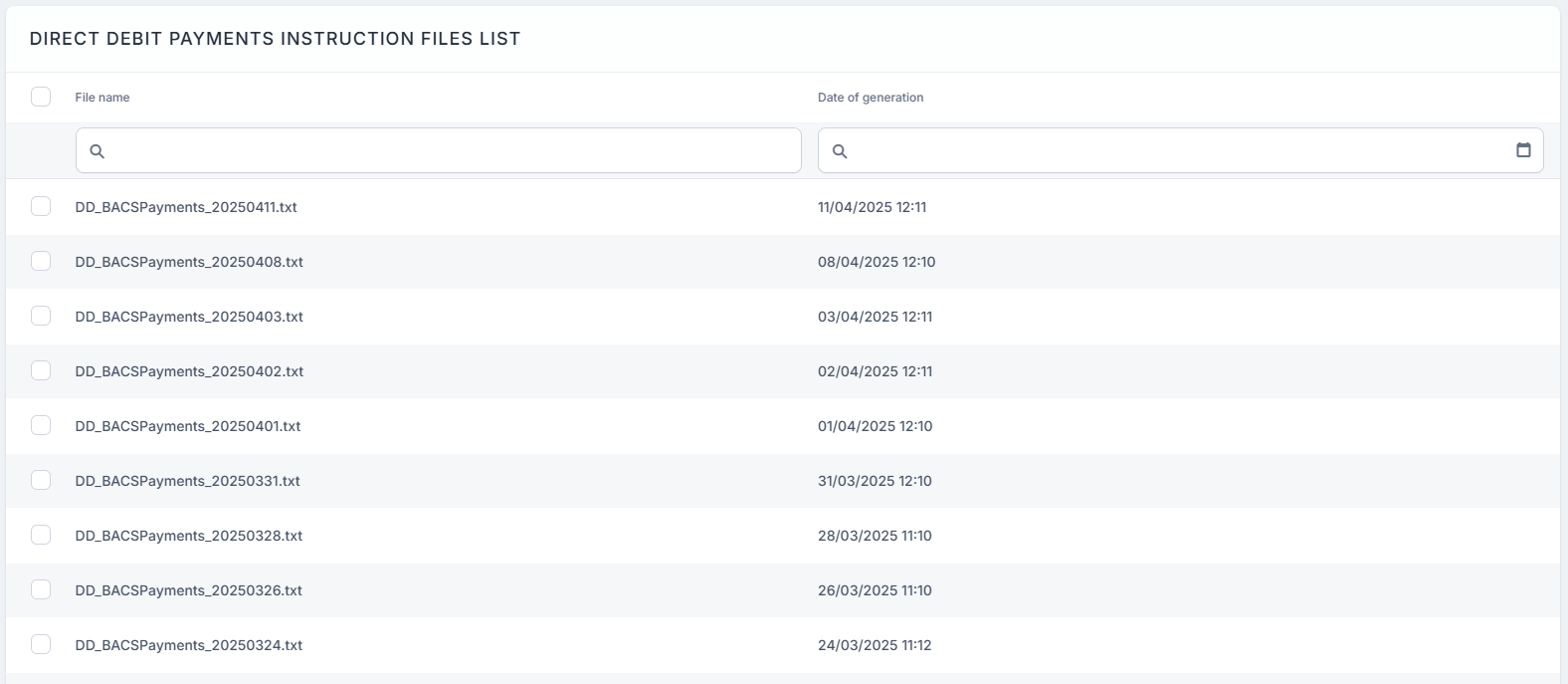The image size is (1568, 684).
Task: Check the DD_BACSPayments_20250328.txt row
Action: point(41,535)
